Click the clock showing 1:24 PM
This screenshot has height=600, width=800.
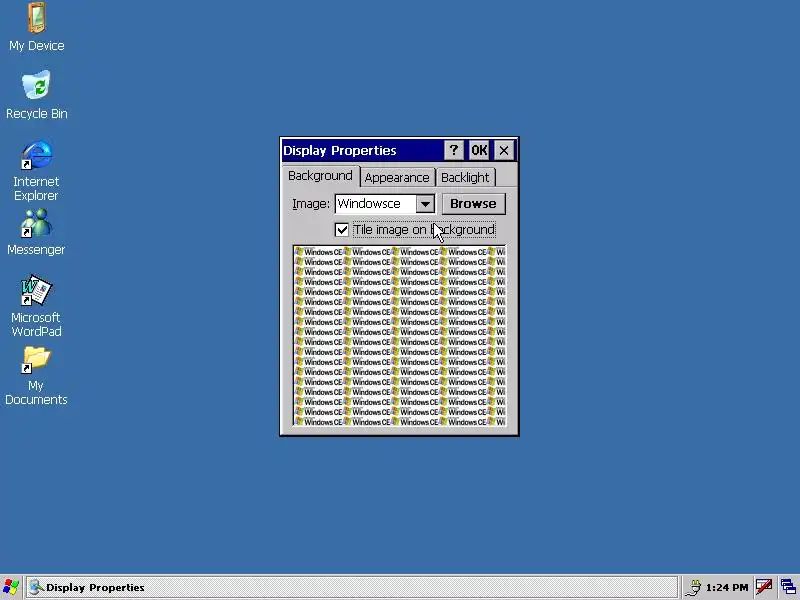(x=727, y=588)
